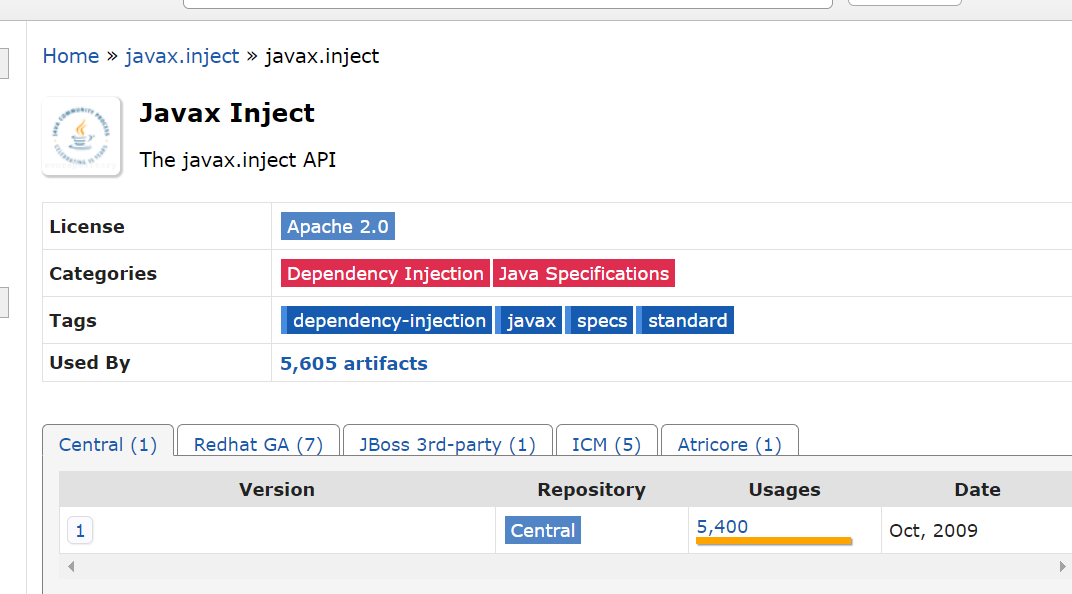Open the javax.inject group breadcrumb link
The height and width of the screenshot is (594, 1072).
(x=182, y=56)
